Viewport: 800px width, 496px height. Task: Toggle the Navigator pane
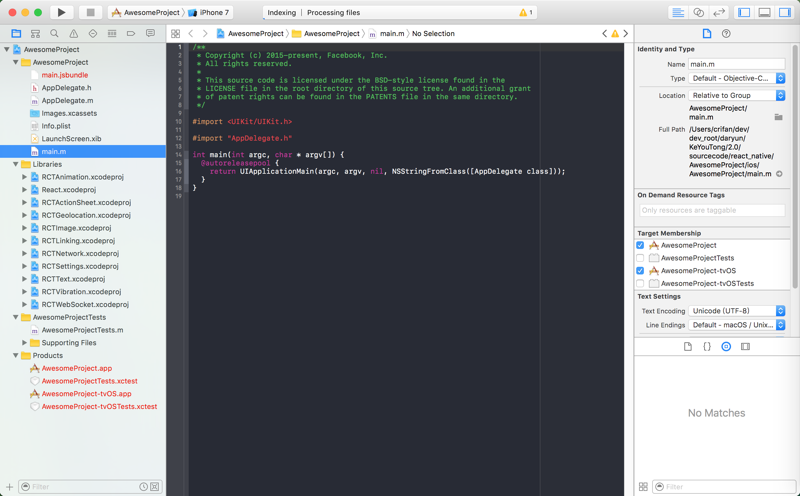(744, 12)
